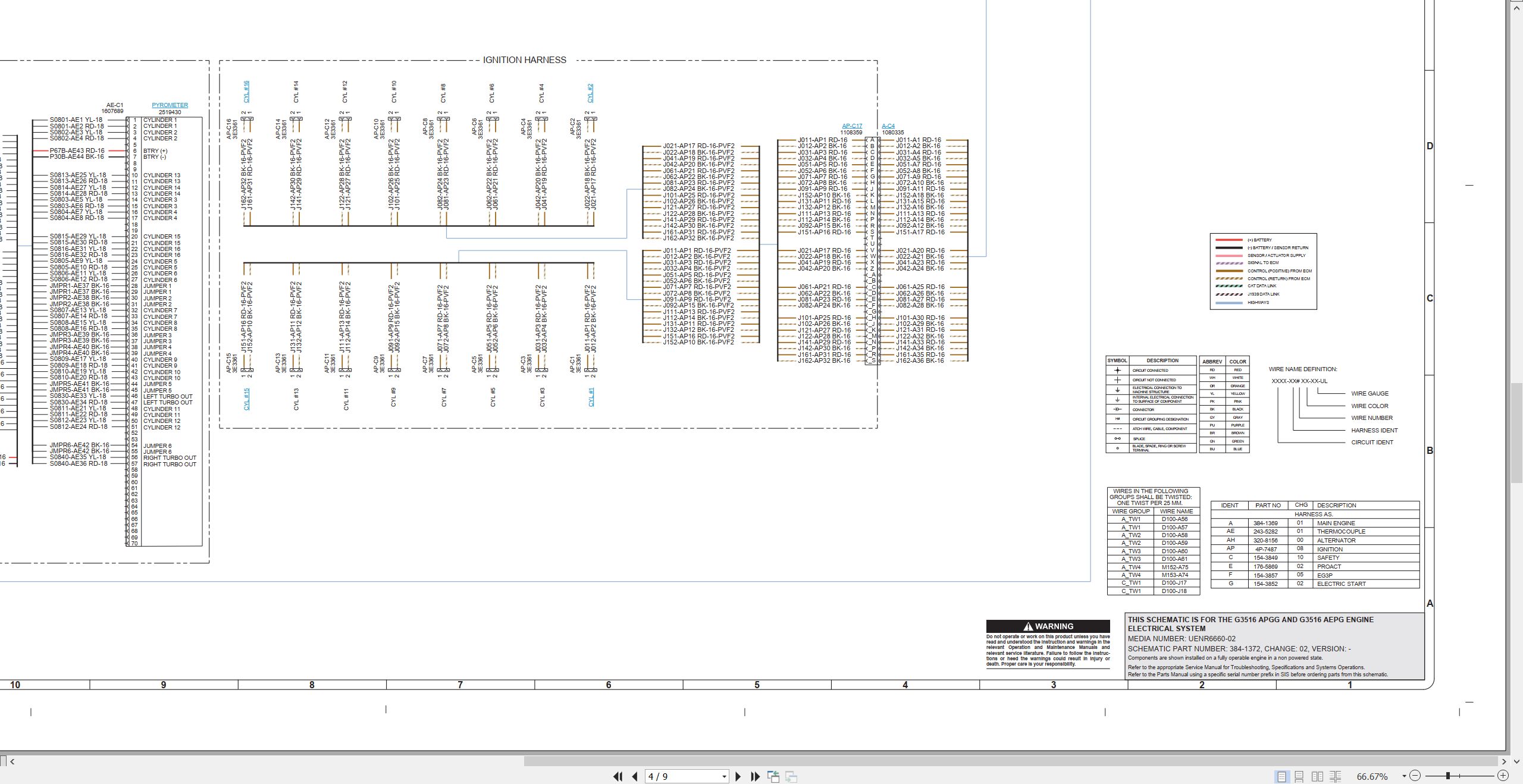Click the vertical scrollbar thumb

[x=1516, y=432]
